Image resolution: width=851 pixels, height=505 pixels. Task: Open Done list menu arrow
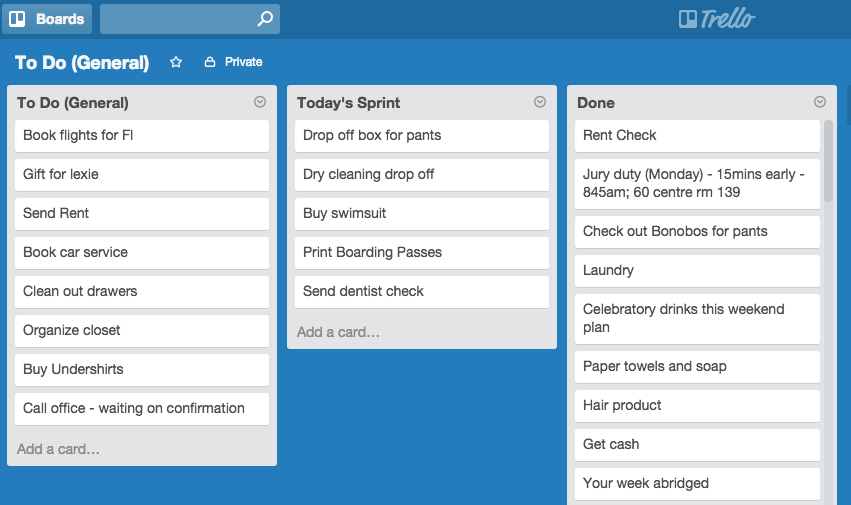[820, 102]
